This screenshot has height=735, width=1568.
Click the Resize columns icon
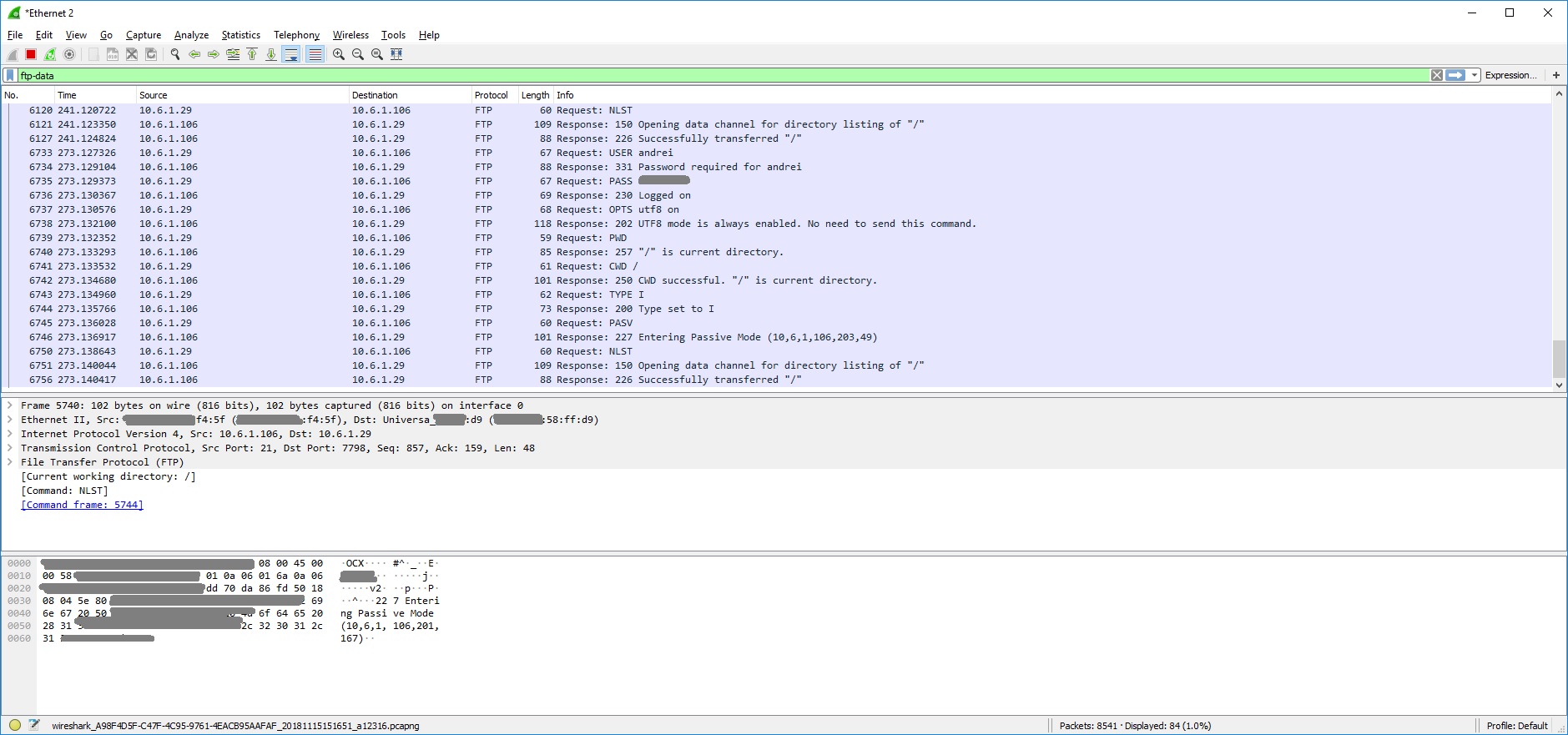396,54
